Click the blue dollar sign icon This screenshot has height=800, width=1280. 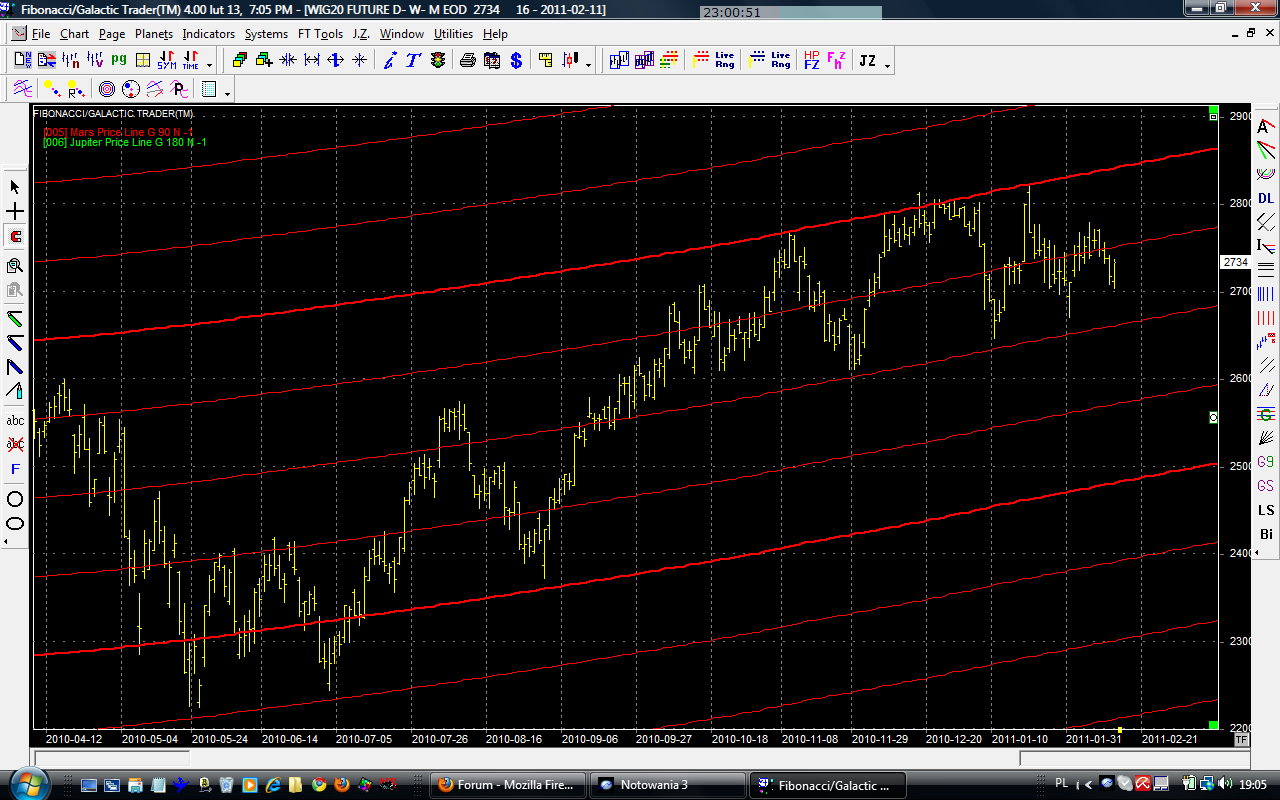pyautogui.click(x=516, y=60)
